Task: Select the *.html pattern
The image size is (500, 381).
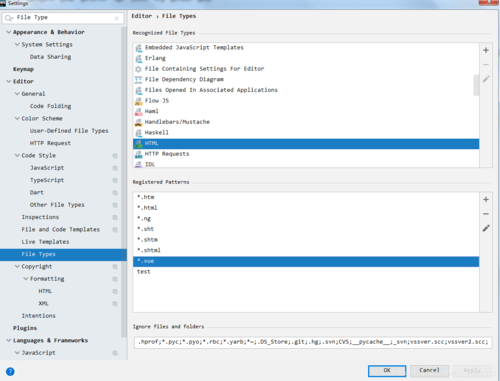Action: tap(306, 208)
